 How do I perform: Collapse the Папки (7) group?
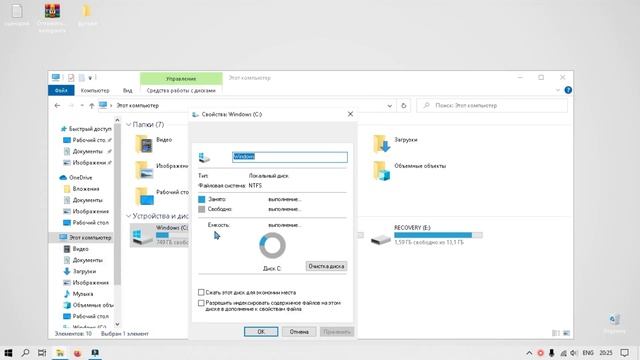129,124
